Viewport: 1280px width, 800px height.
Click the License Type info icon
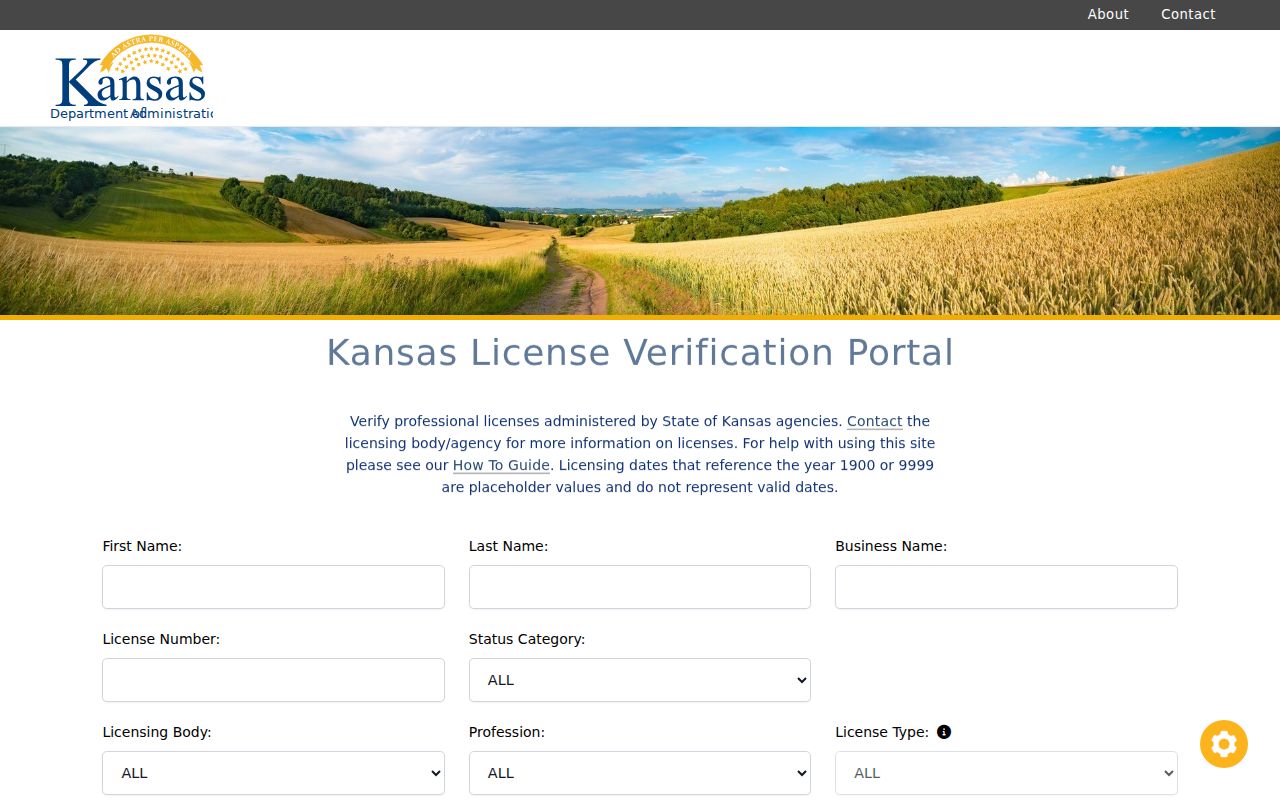(x=944, y=732)
